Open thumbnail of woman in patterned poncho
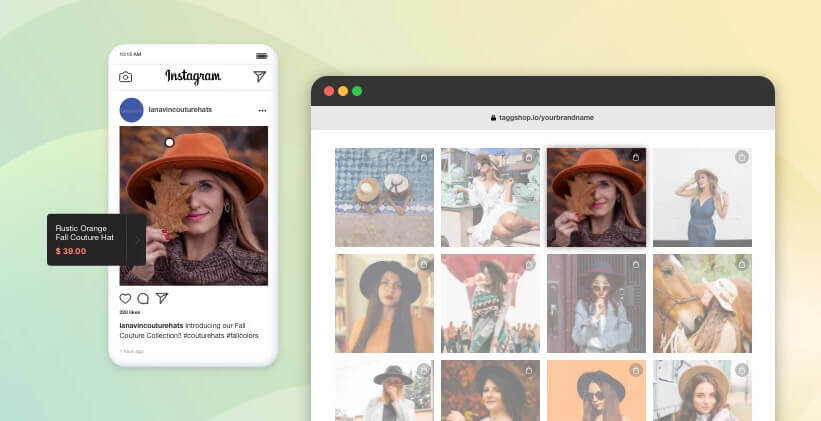 click(x=490, y=303)
